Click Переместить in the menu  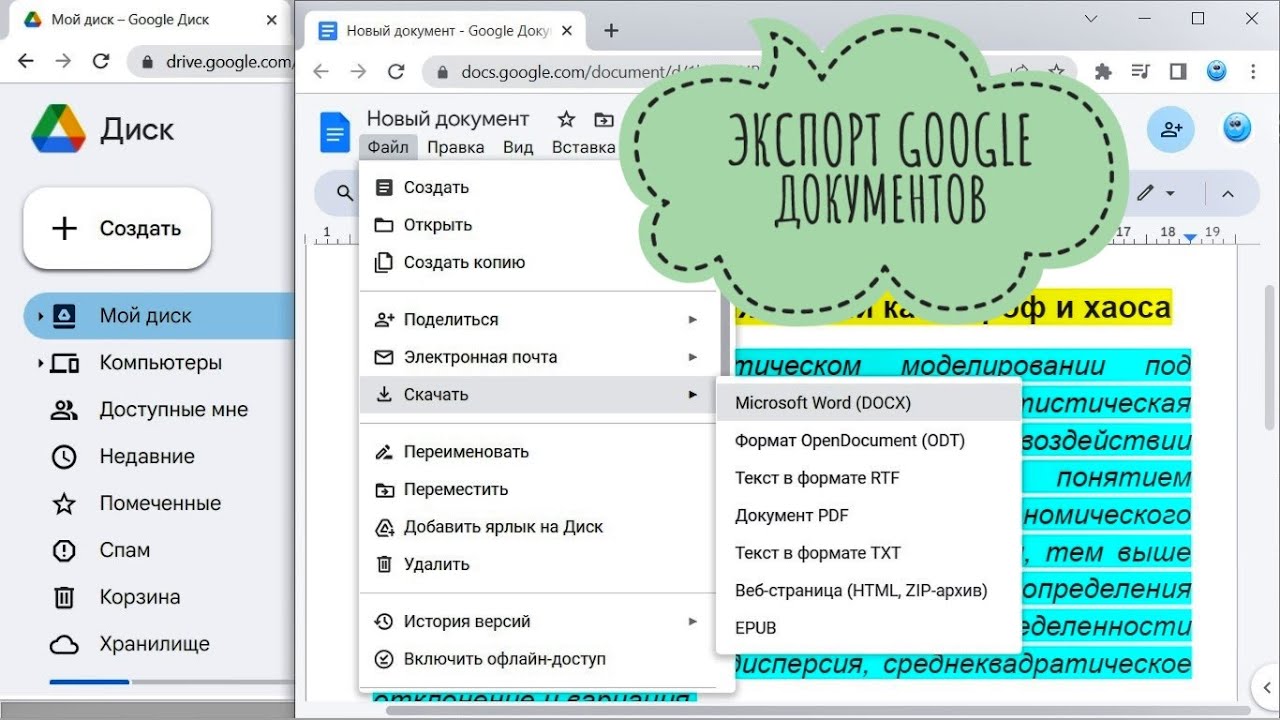pyautogui.click(x=539, y=489)
